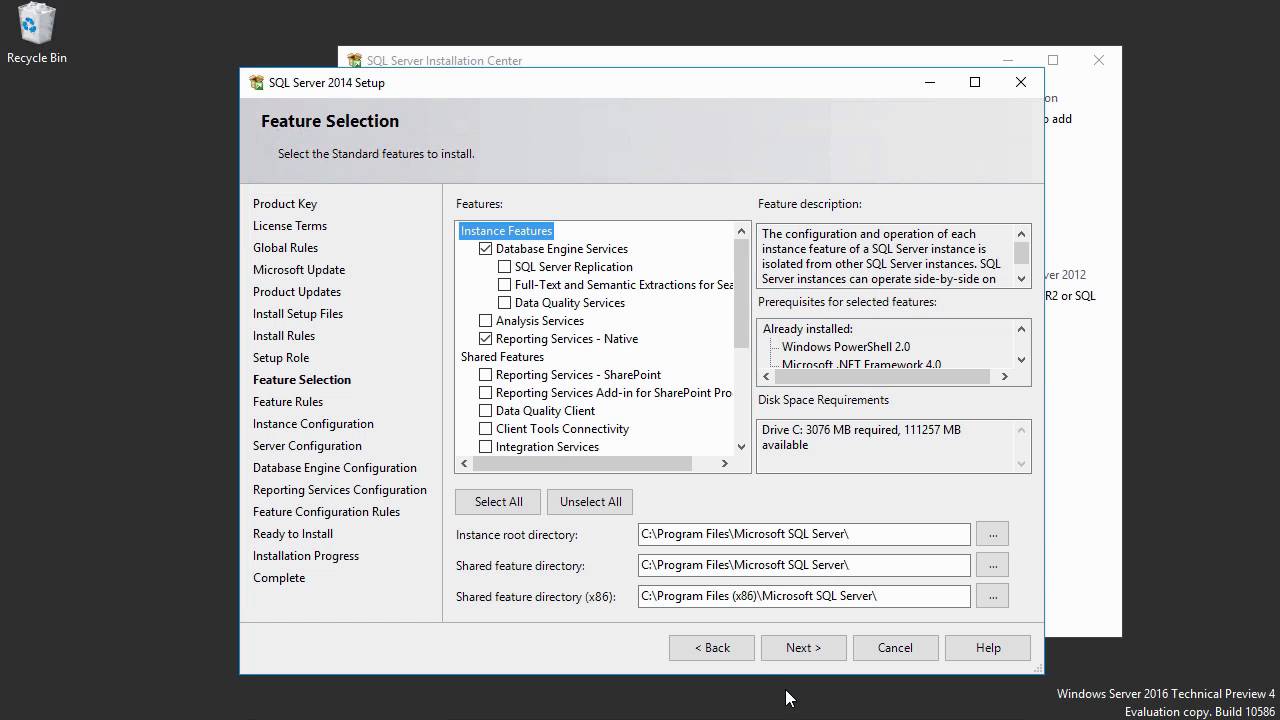The height and width of the screenshot is (720, 1280).
Task: Open setup Help
Action: 988,648
